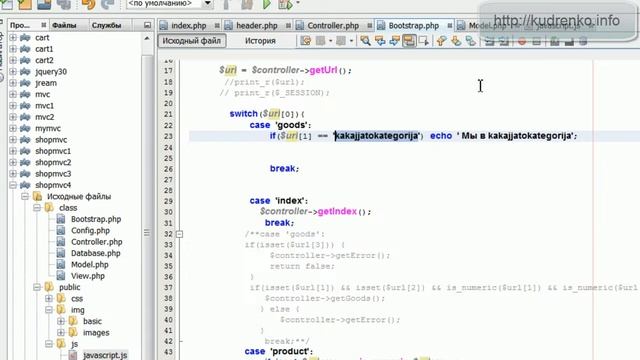Click the Find Selection magnifier icon
This screenshot has height=360, width=640.
click(x=365, y=41)
